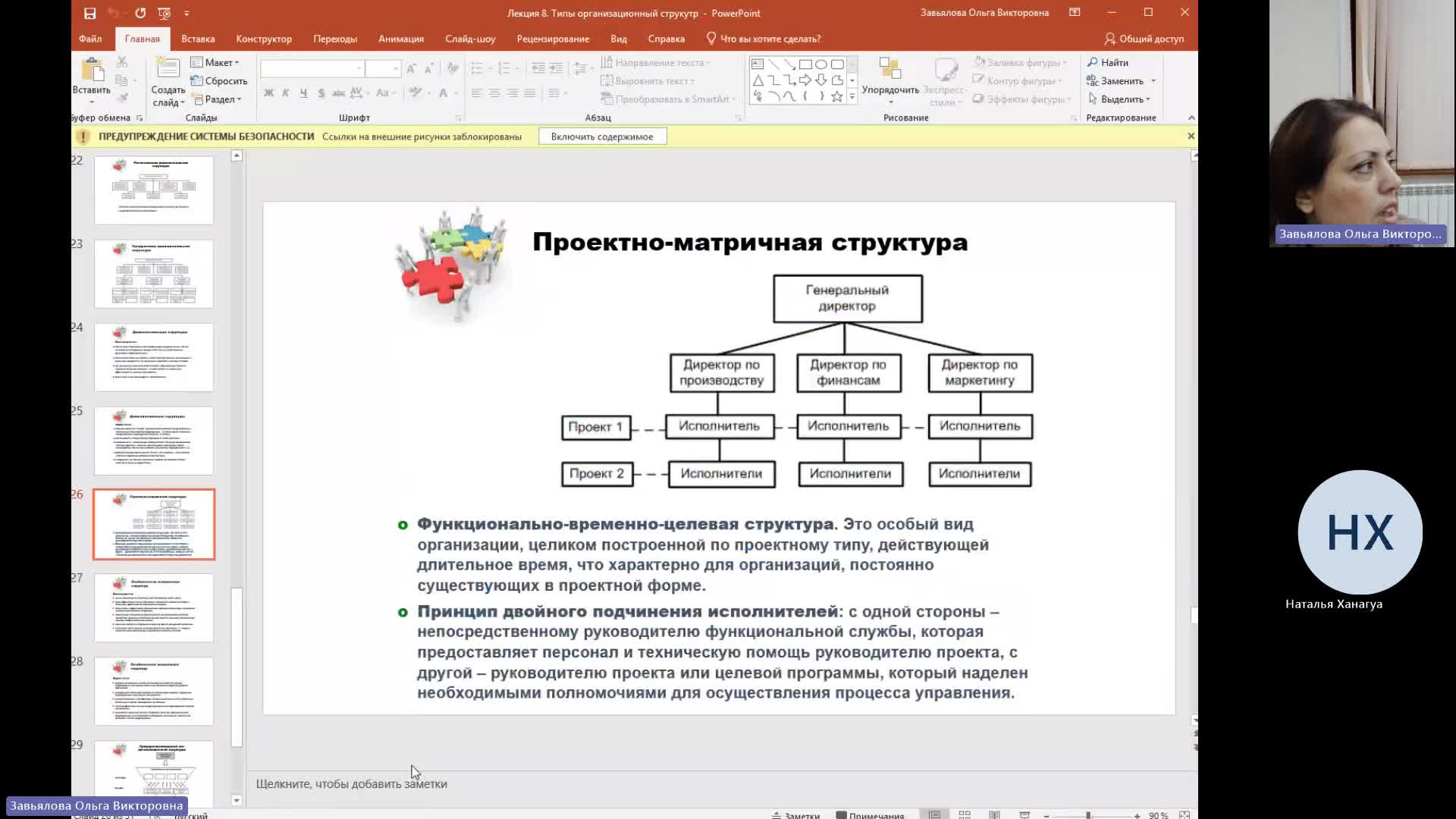Click Включить содержимое button
The height and width of the screenshot is (819, 1456).
coord(602,136)
